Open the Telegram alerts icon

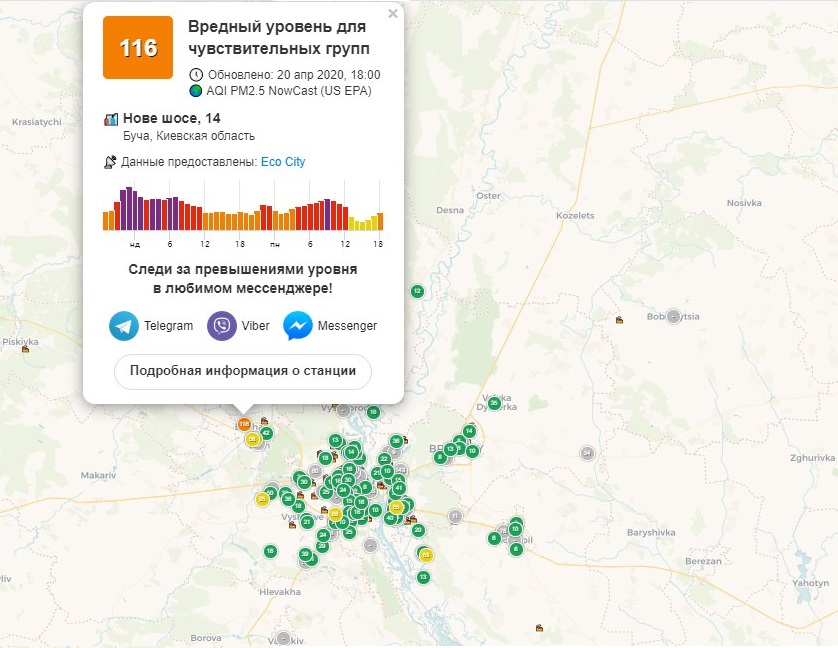point(124,326)
